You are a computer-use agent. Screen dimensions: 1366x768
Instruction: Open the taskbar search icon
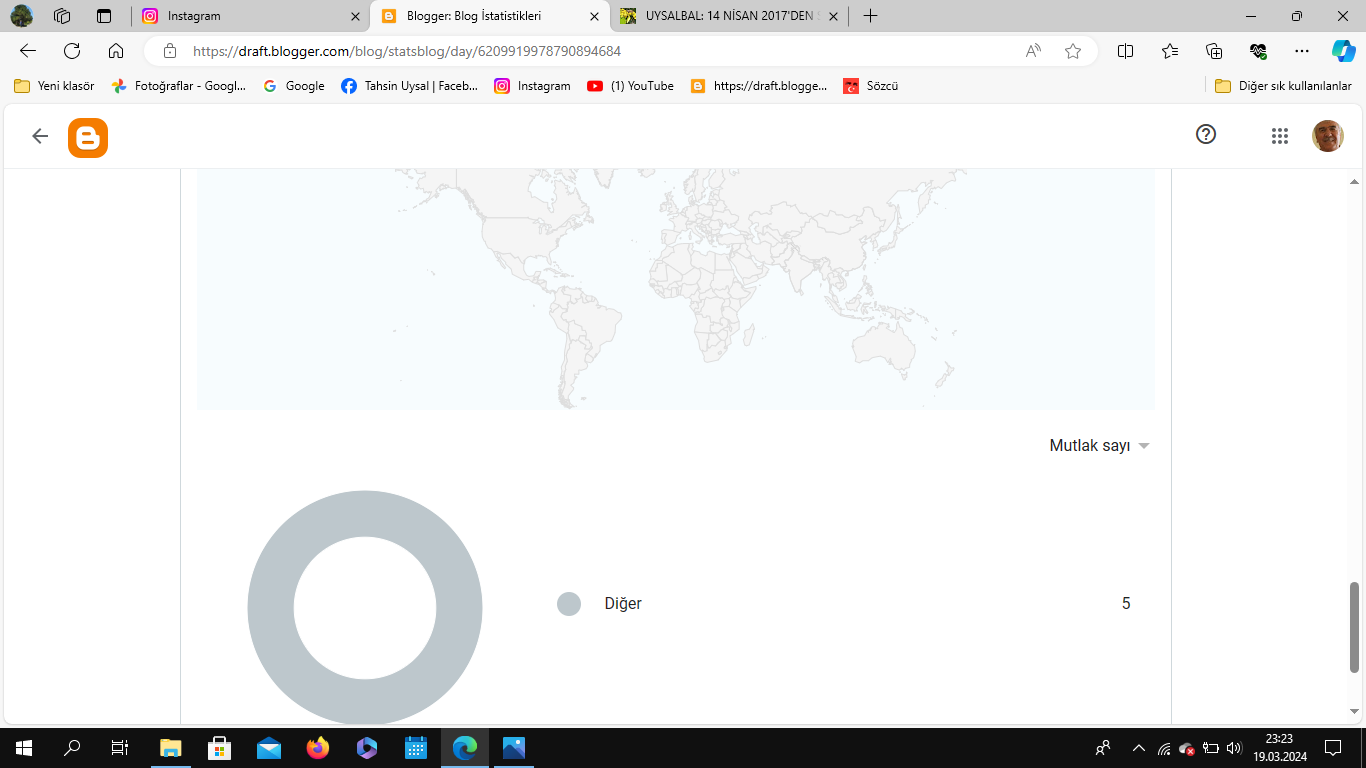pos(72,748)
